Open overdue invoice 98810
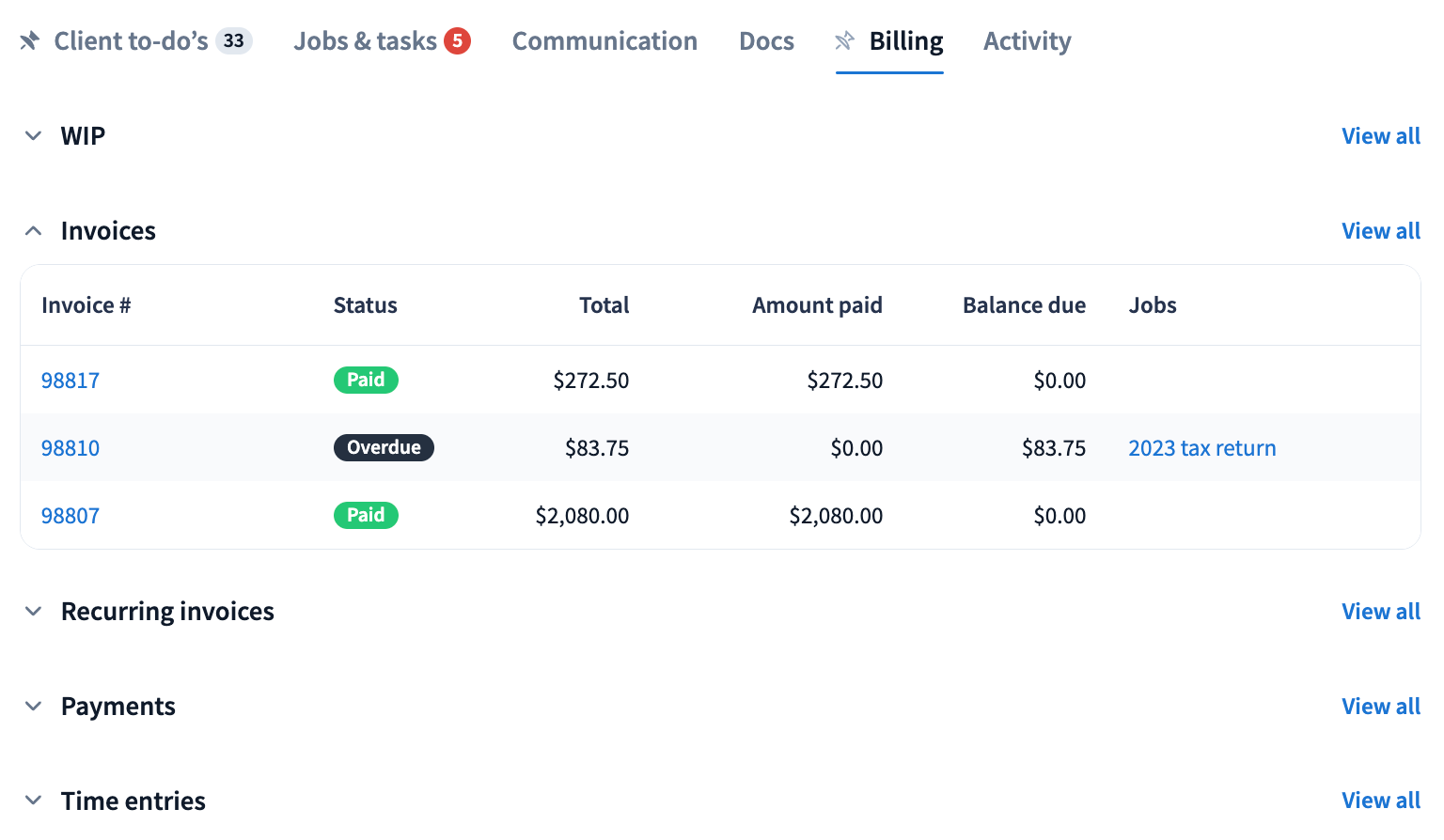The image size is (1444, 840). pyautogui.click(x=71, y=448)
